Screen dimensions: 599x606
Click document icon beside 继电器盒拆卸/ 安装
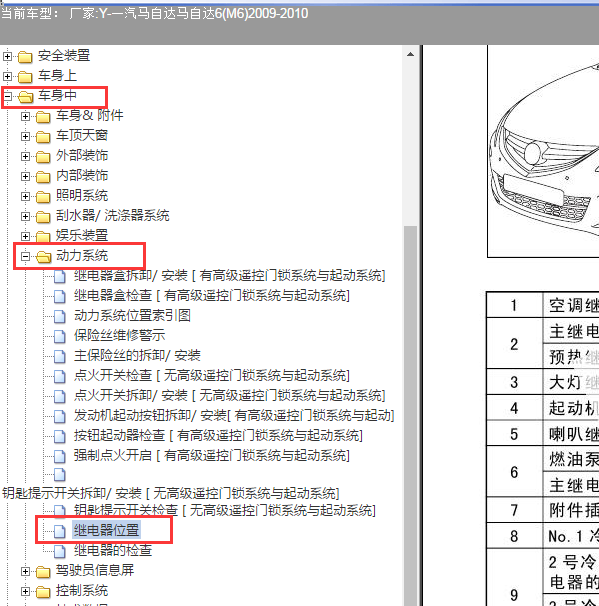[x=60, y=277]
